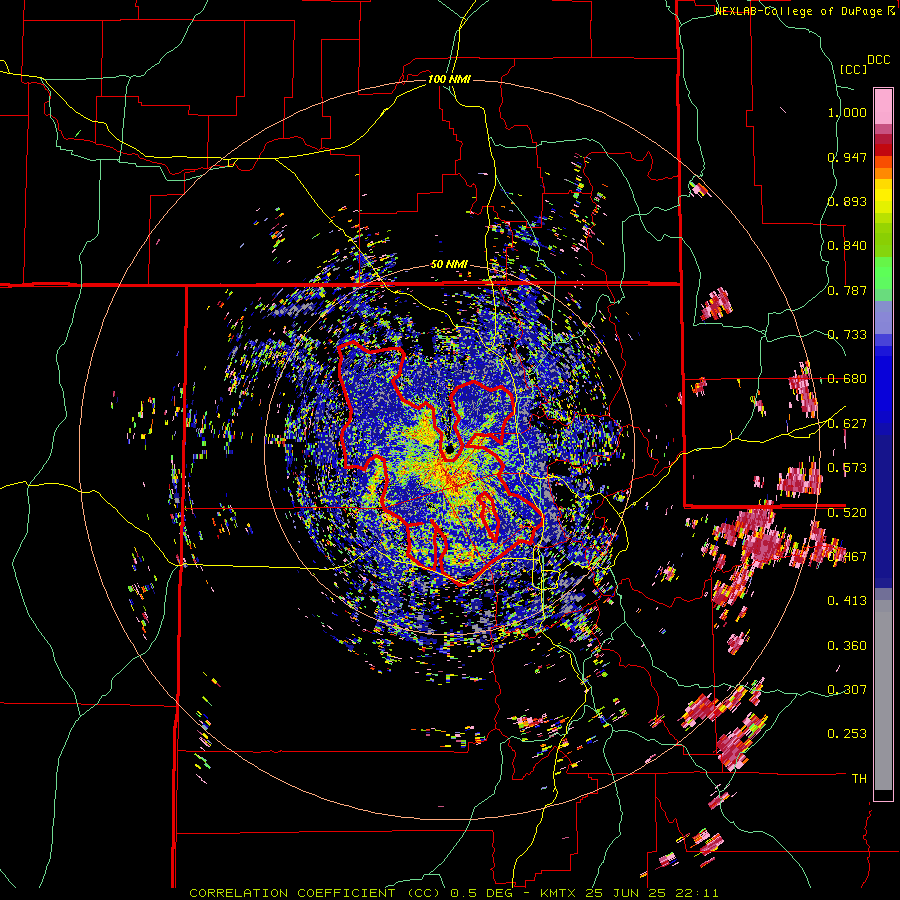This screenshot has width=900, height=900.
Task: Click the 22:11 timestamp text
Action: point(699,893)
